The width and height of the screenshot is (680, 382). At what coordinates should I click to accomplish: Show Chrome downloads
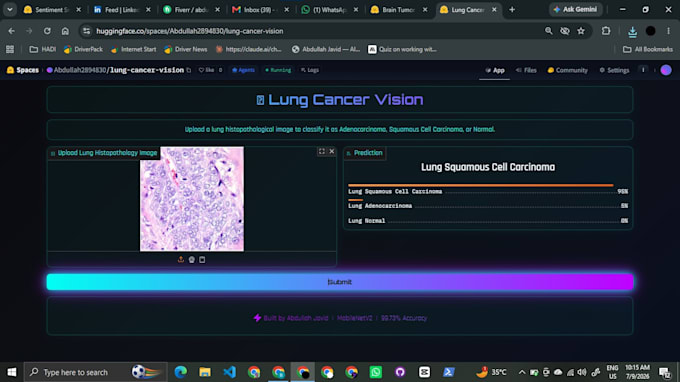click(x=632, y=31)
